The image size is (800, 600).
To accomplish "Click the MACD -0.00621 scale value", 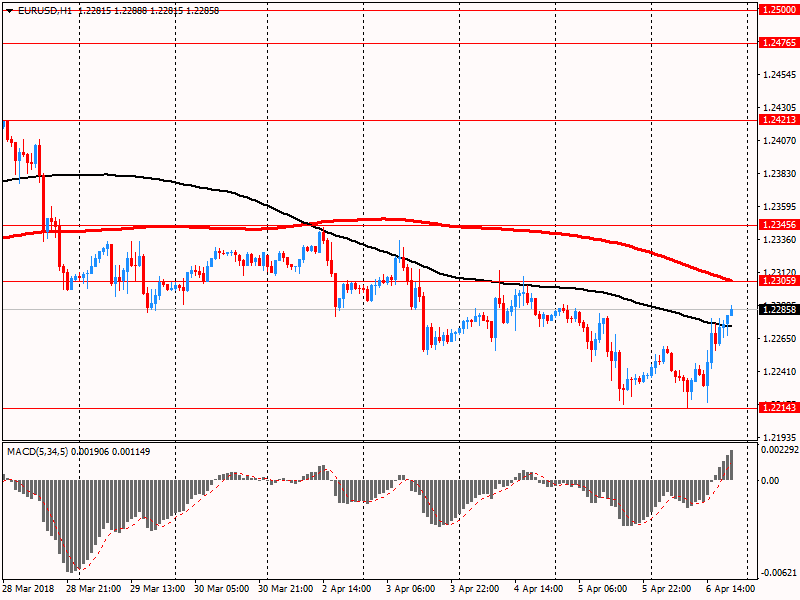I will (779, 573).
